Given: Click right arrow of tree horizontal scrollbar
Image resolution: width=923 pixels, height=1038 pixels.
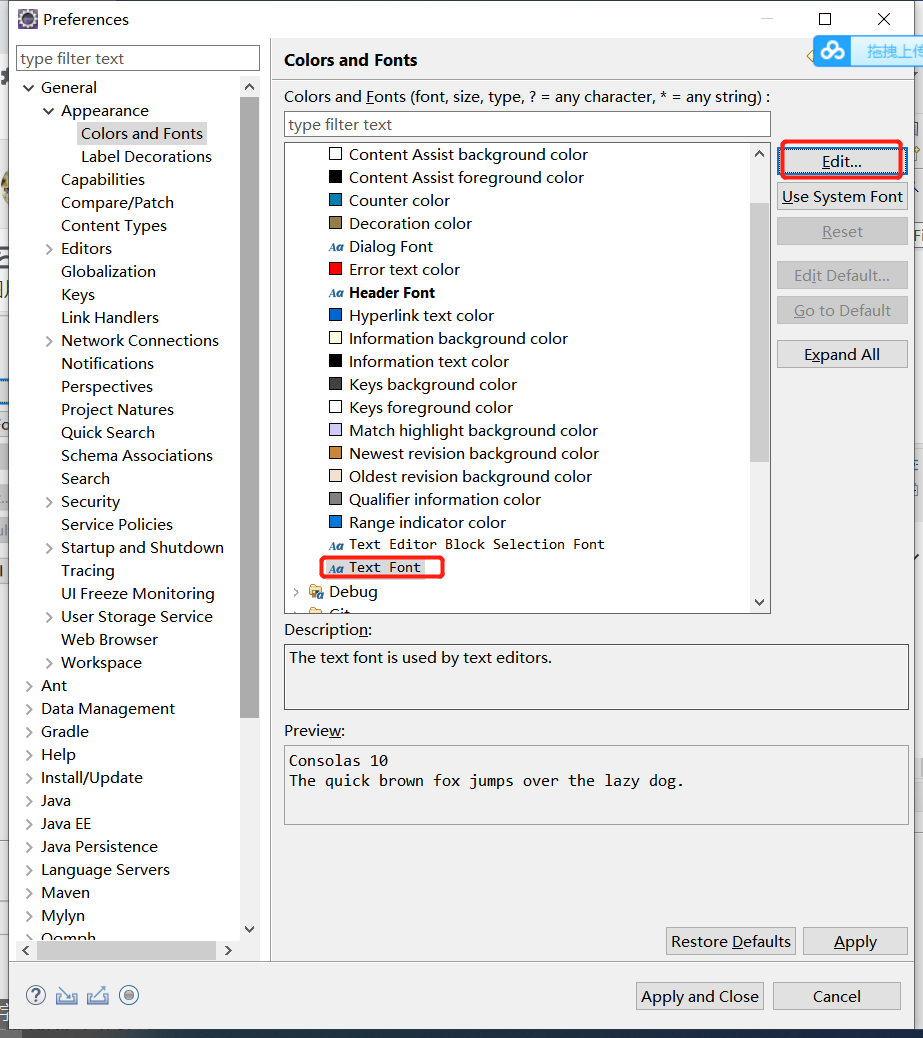Looking at the screenshot, I should [228, 950].
